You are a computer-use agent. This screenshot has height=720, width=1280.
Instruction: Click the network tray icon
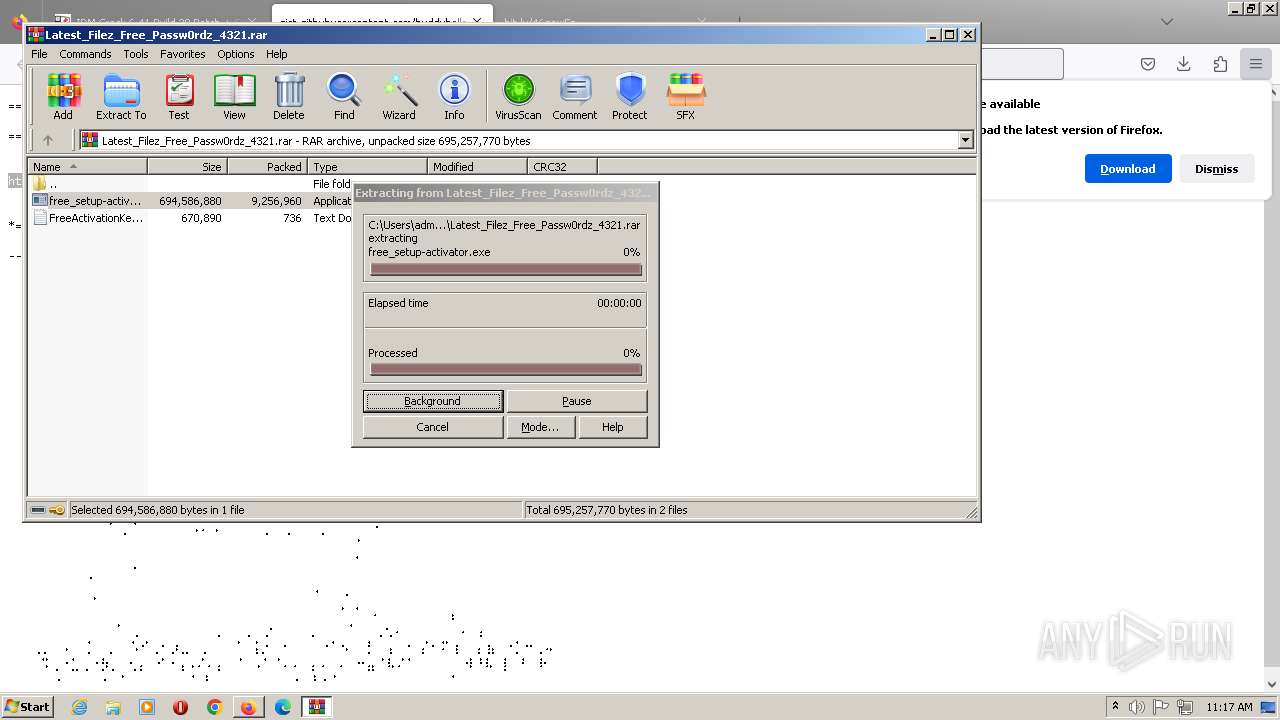(x=1185, y=707)
